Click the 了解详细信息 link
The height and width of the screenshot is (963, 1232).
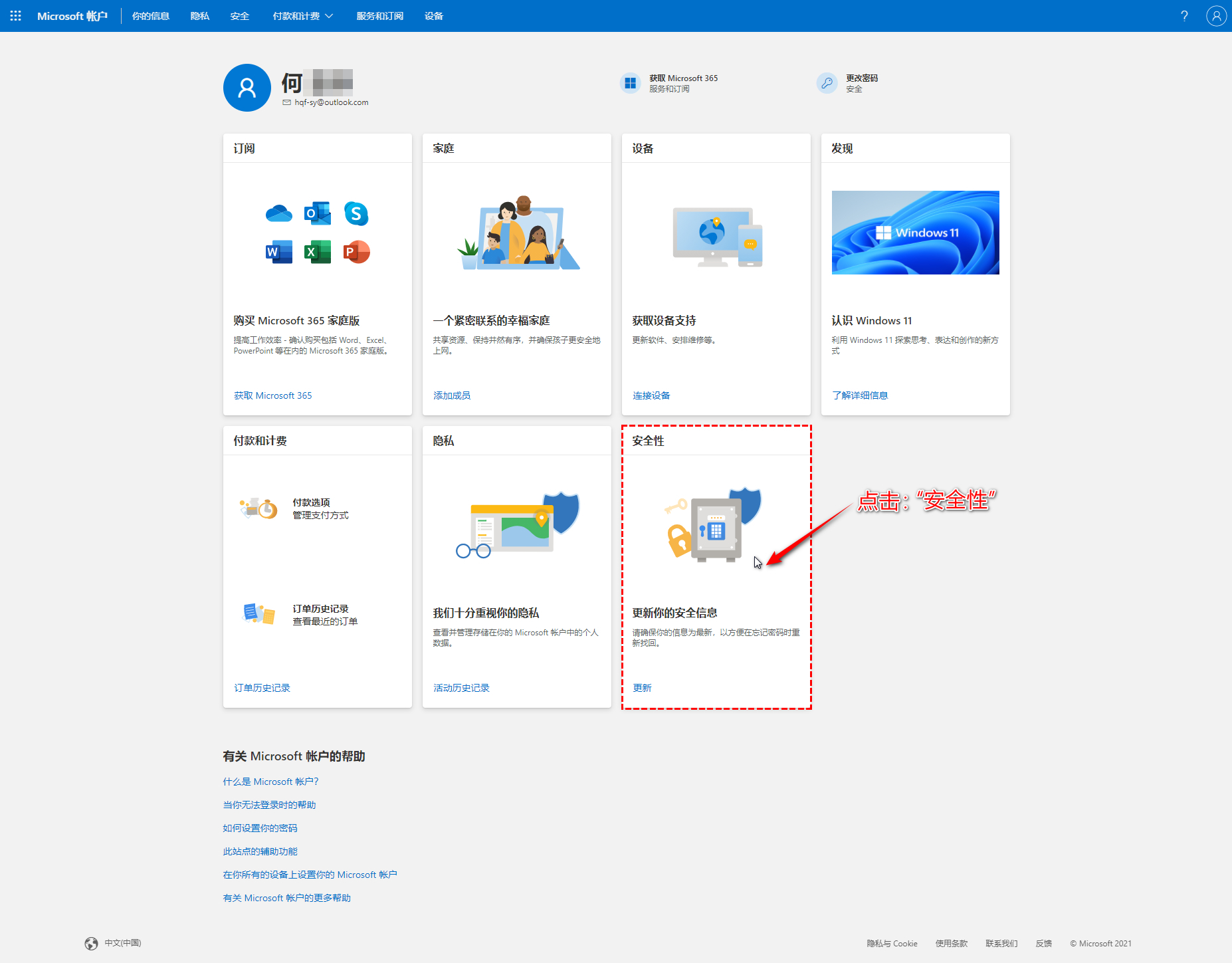click(x=860, y=395)
